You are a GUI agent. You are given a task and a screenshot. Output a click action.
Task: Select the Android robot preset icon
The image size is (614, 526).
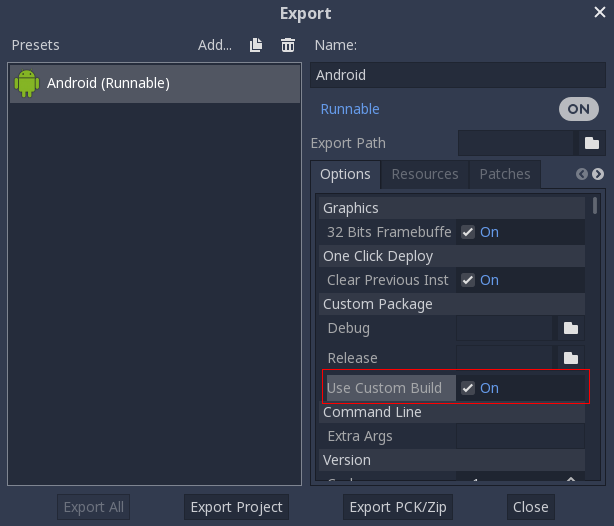(x=27, y=83)
